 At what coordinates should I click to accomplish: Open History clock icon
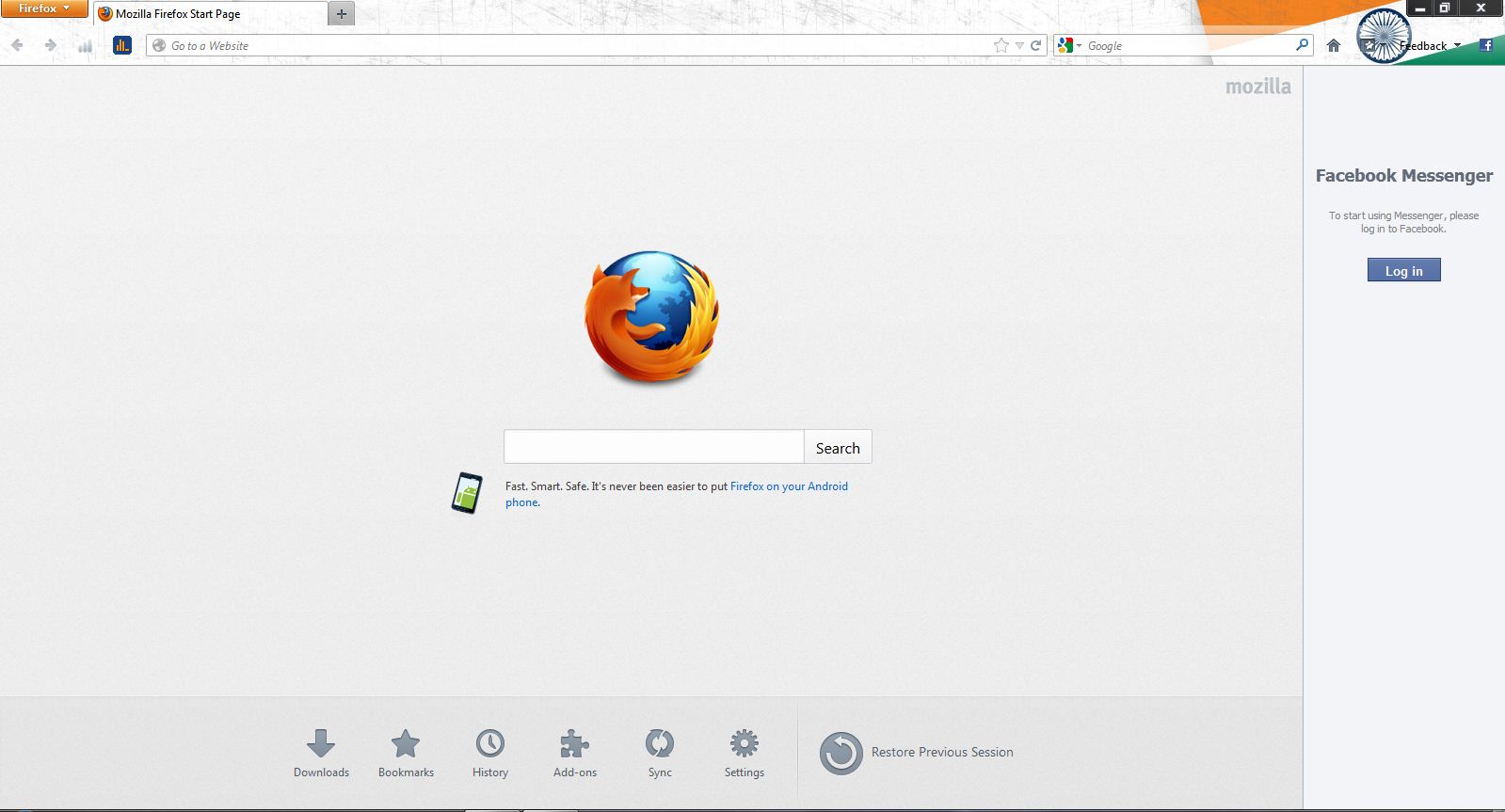tap(490, 753)
